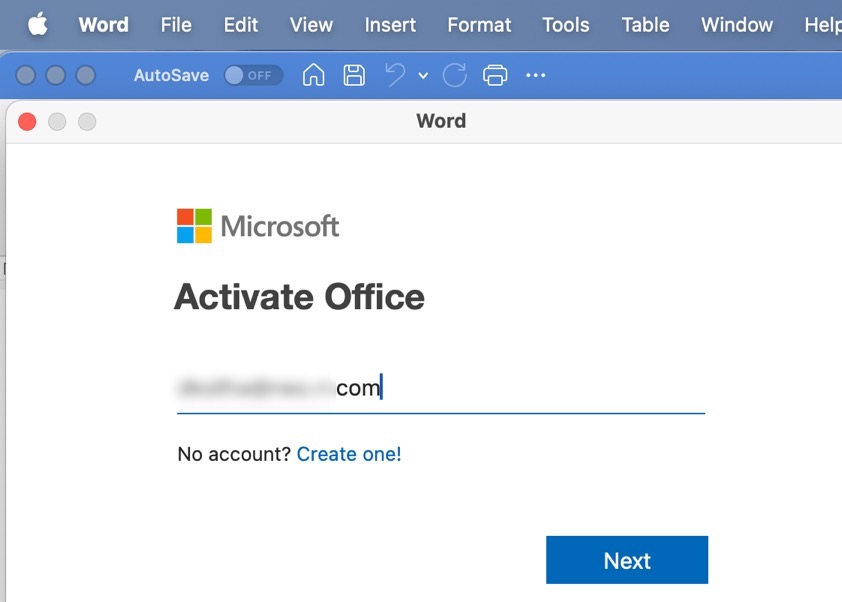Screen dimensions: 842x602
Task: Click the AutoSave label
Action: click(x=171, y=76)
